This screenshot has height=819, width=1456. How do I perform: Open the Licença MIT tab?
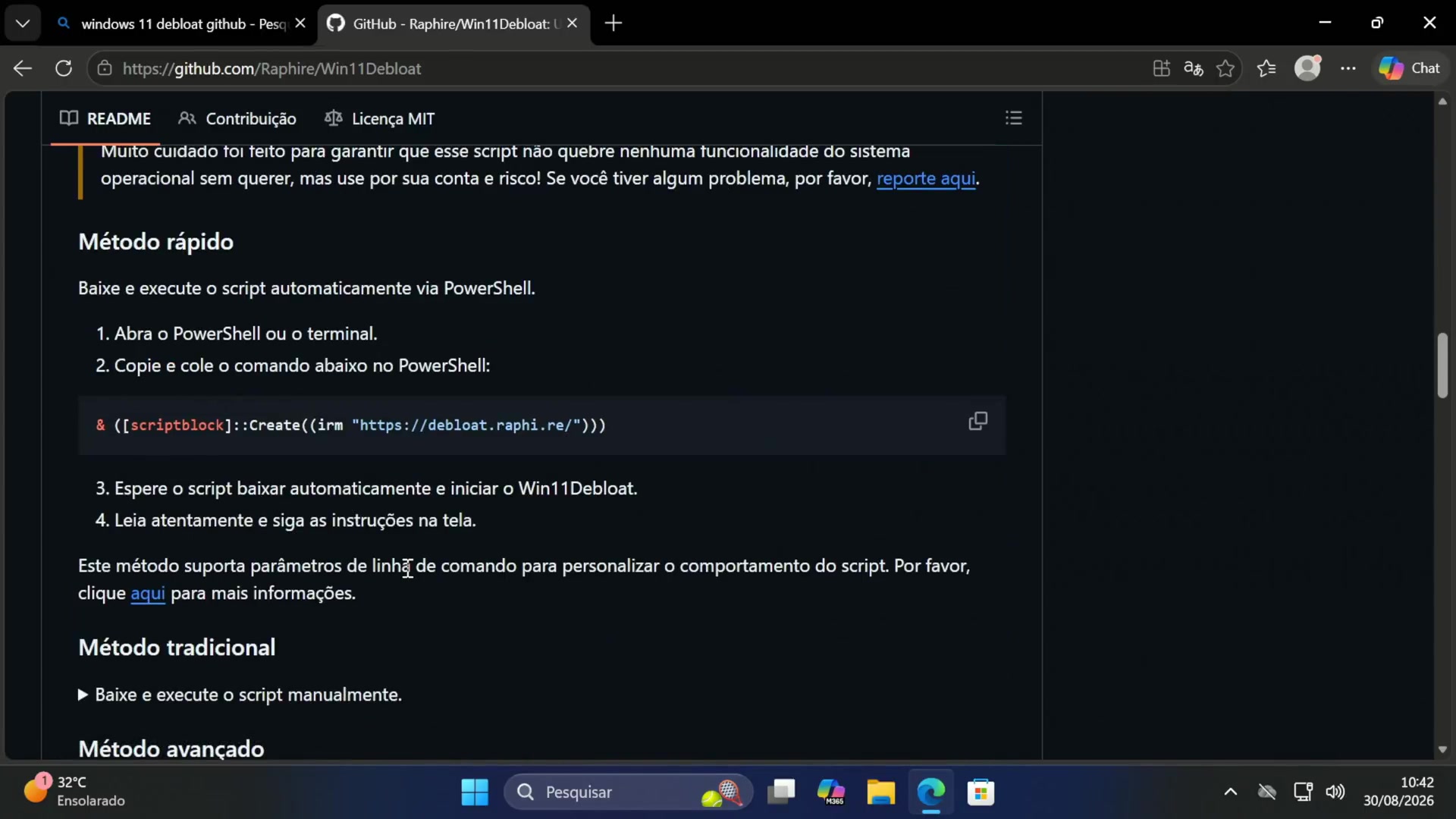click(x=379, y=118)
